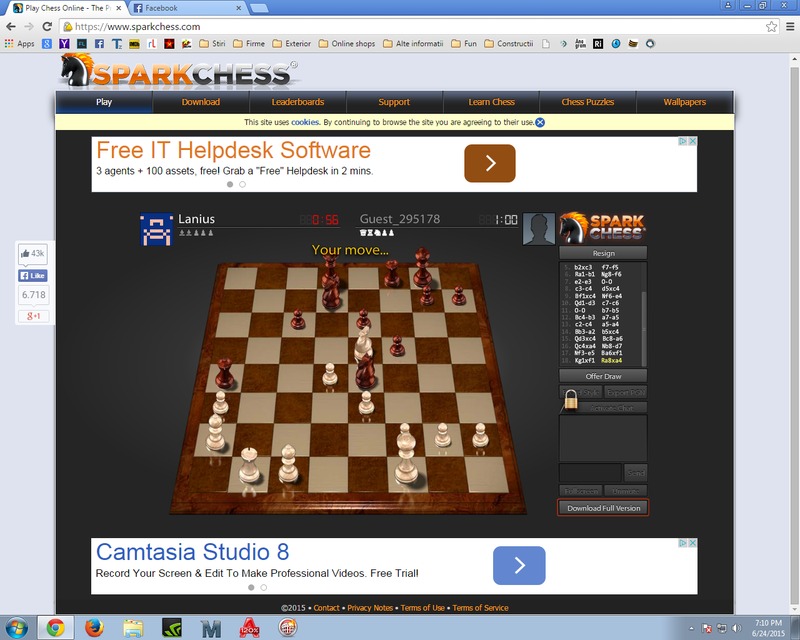Click the Fullscreen button

pyautogui.click(x=581, y=491)
